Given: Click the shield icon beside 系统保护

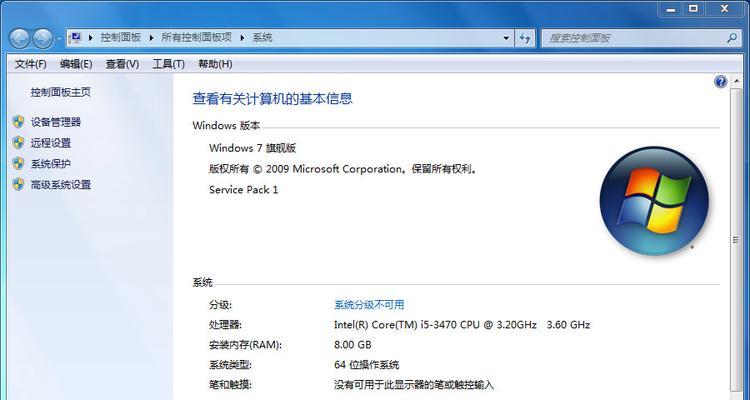Looking at the screenshot, I should 18,163.
